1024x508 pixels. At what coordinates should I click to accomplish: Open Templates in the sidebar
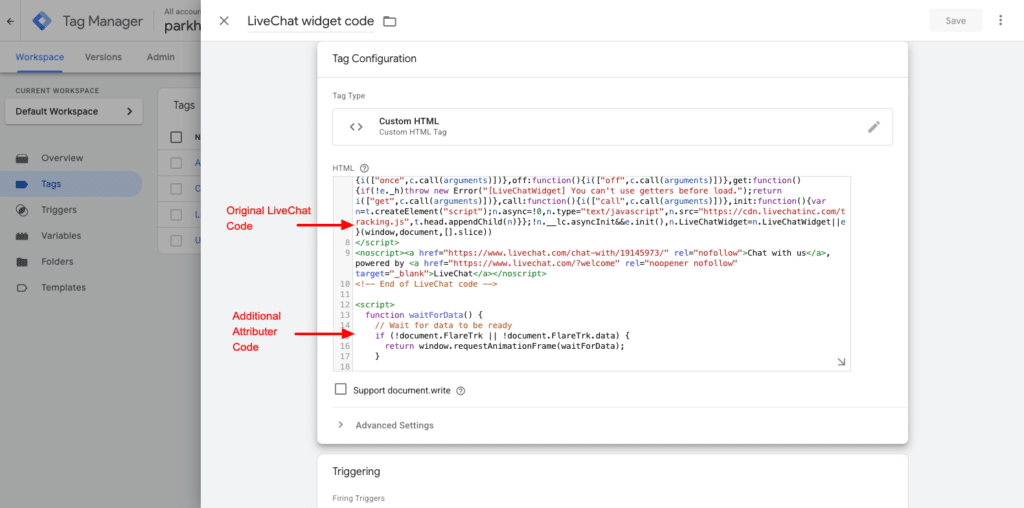[63, 287]
